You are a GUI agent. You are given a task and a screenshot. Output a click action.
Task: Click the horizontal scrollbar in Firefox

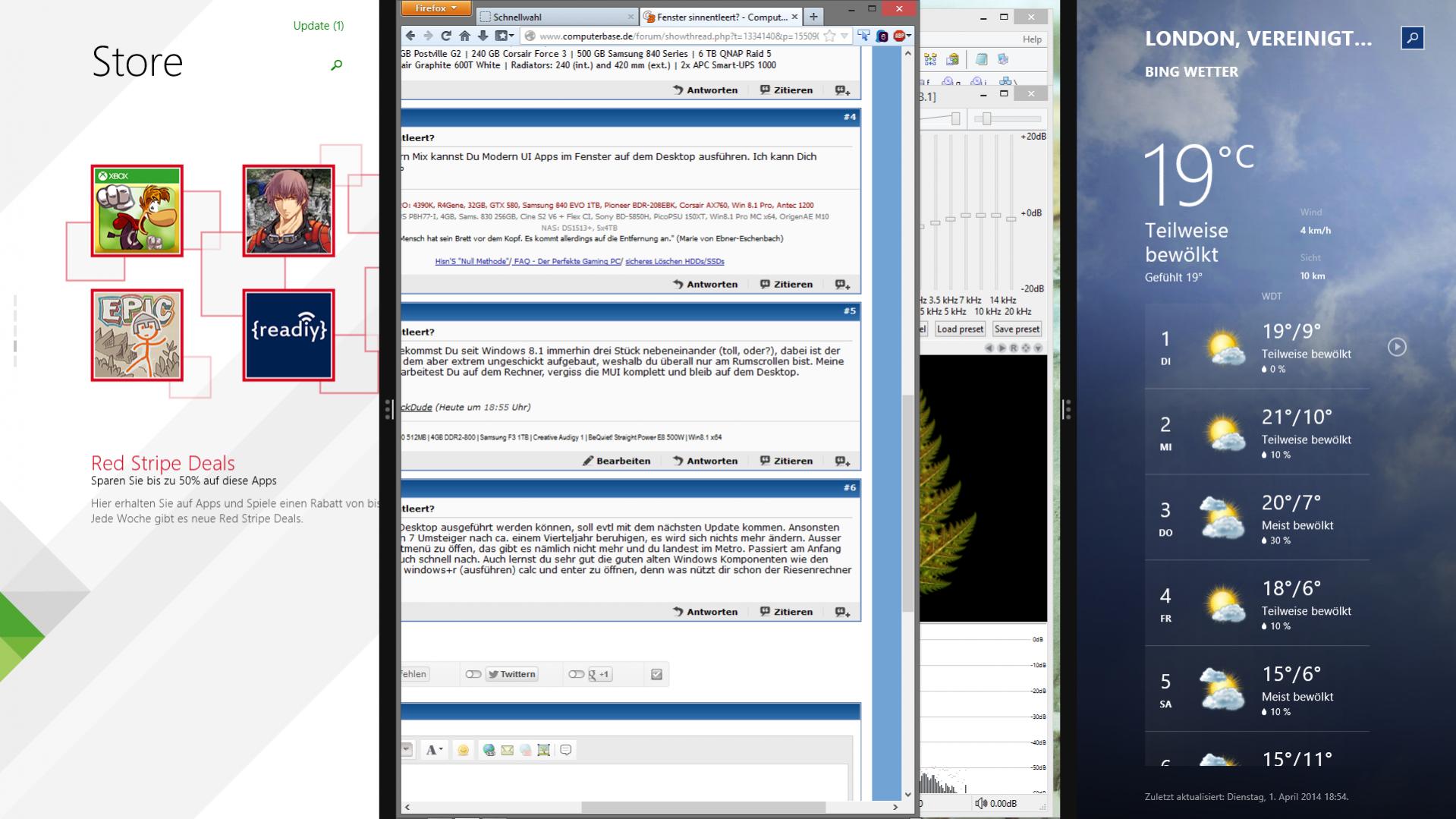click(x=703, y=808)
